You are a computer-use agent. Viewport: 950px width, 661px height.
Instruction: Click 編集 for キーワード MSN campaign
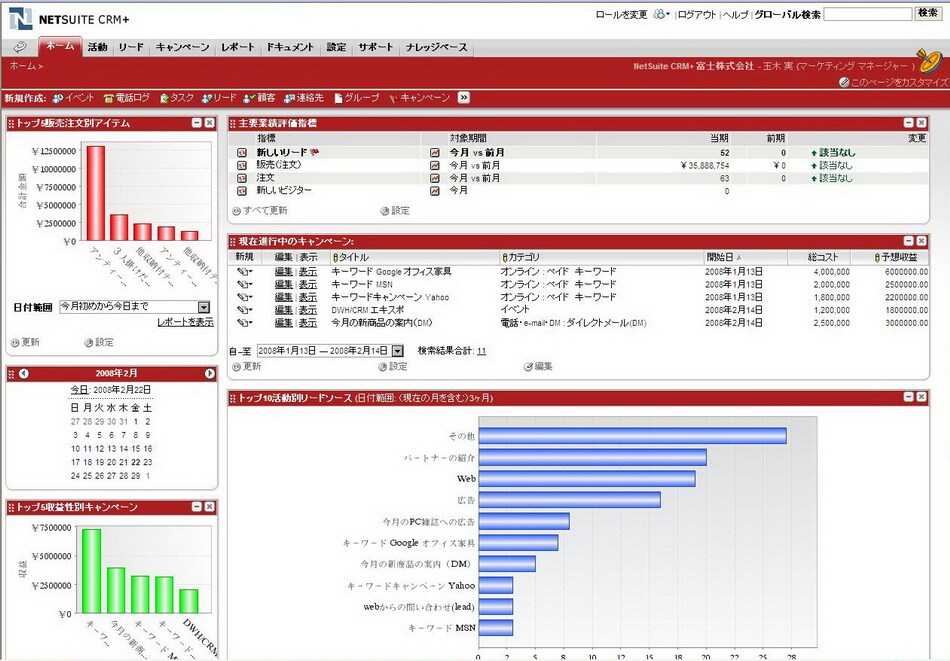[283, 285]
